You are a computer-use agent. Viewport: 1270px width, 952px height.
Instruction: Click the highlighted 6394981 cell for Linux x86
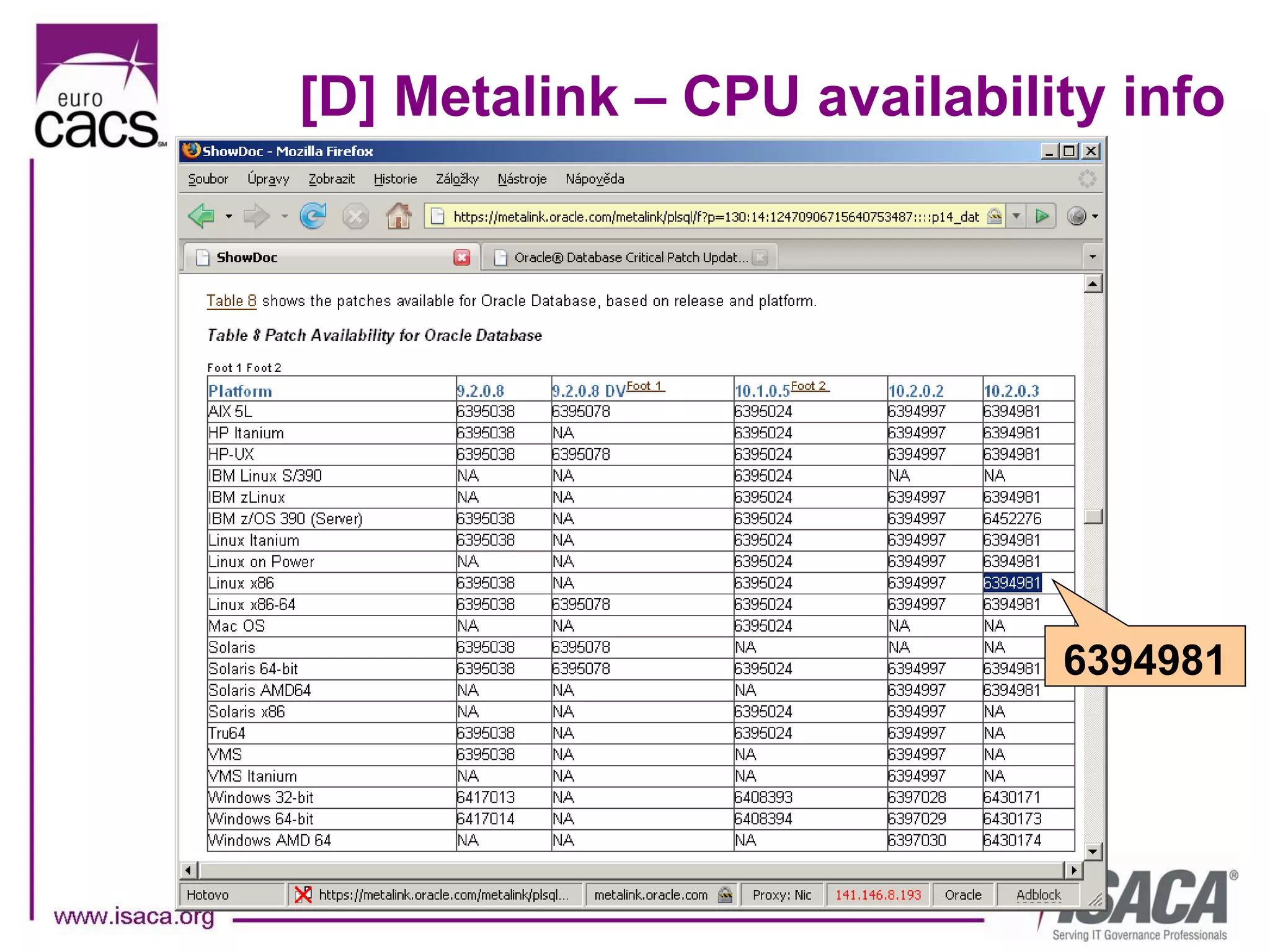click(1011, 583)
